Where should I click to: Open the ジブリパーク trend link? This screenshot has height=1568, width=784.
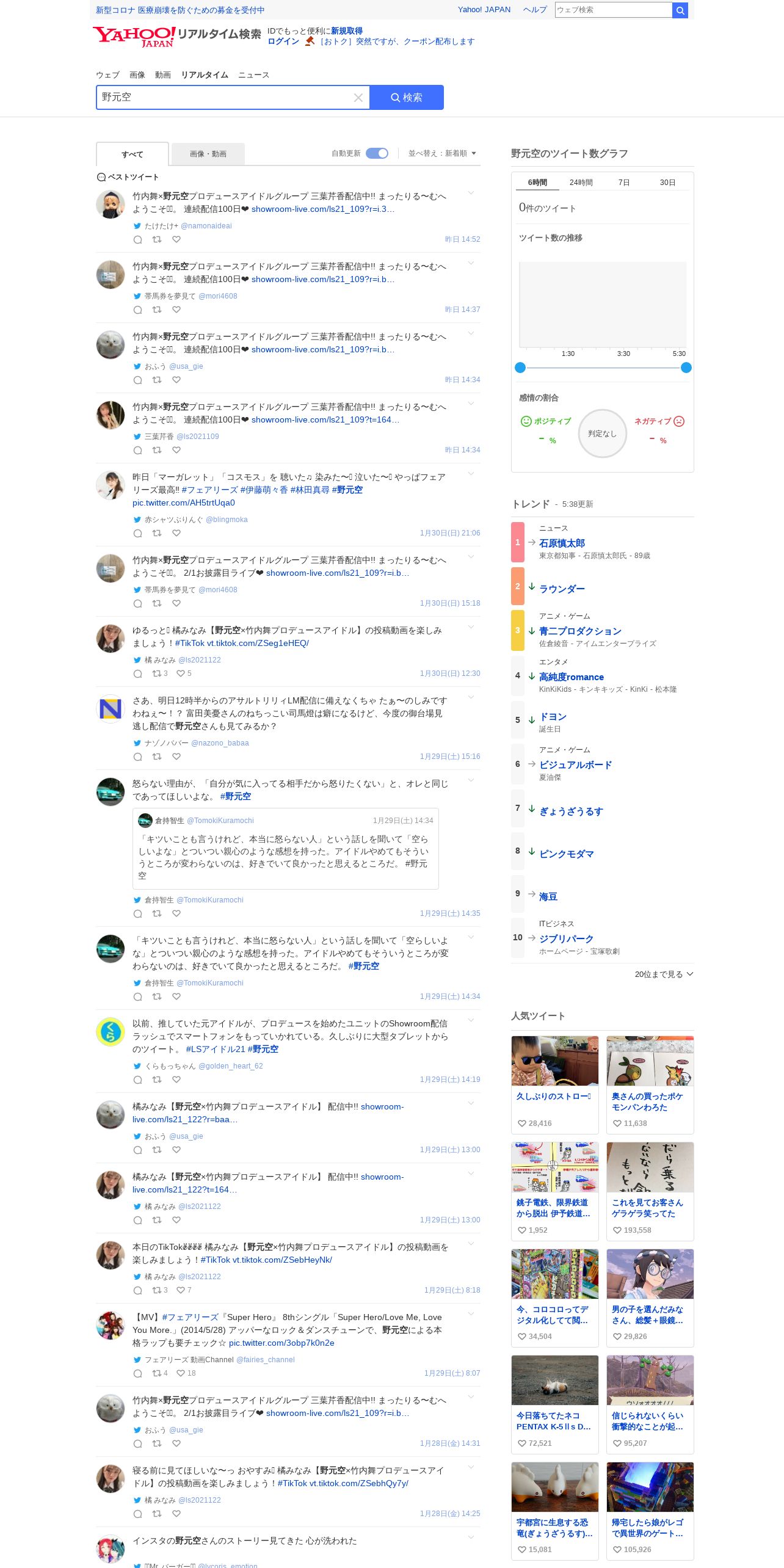pos(566,939)
